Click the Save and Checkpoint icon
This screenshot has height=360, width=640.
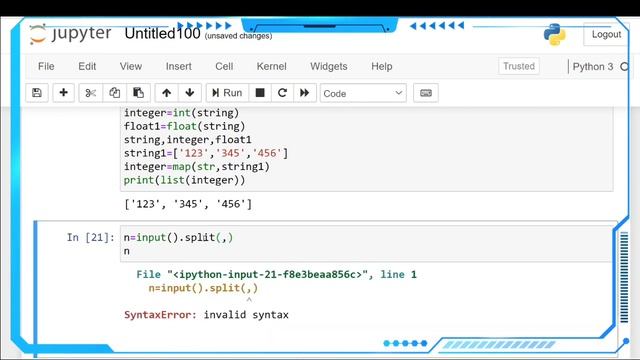click(37, 93)
